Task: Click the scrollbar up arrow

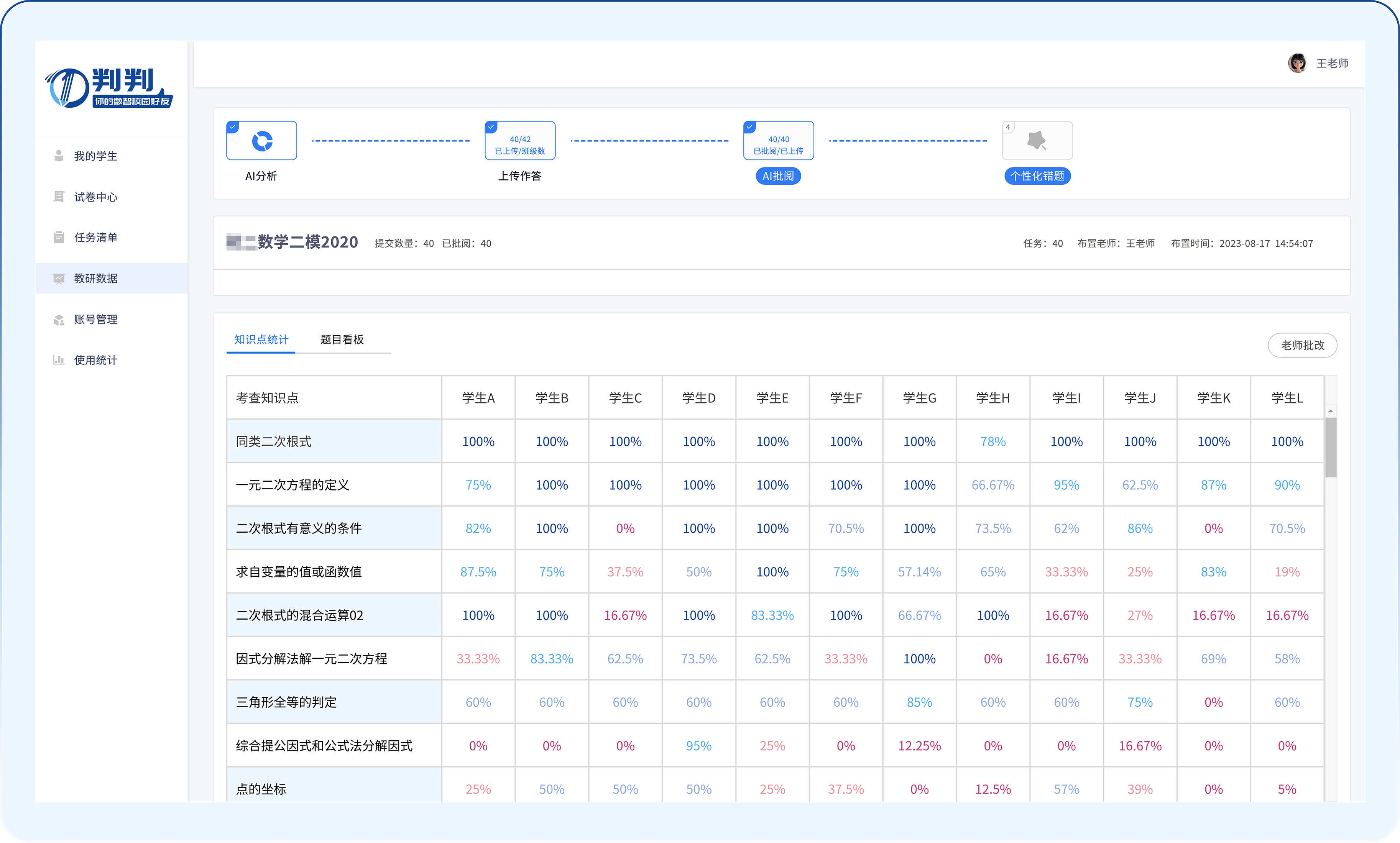Action: [x=1331, y=411]
